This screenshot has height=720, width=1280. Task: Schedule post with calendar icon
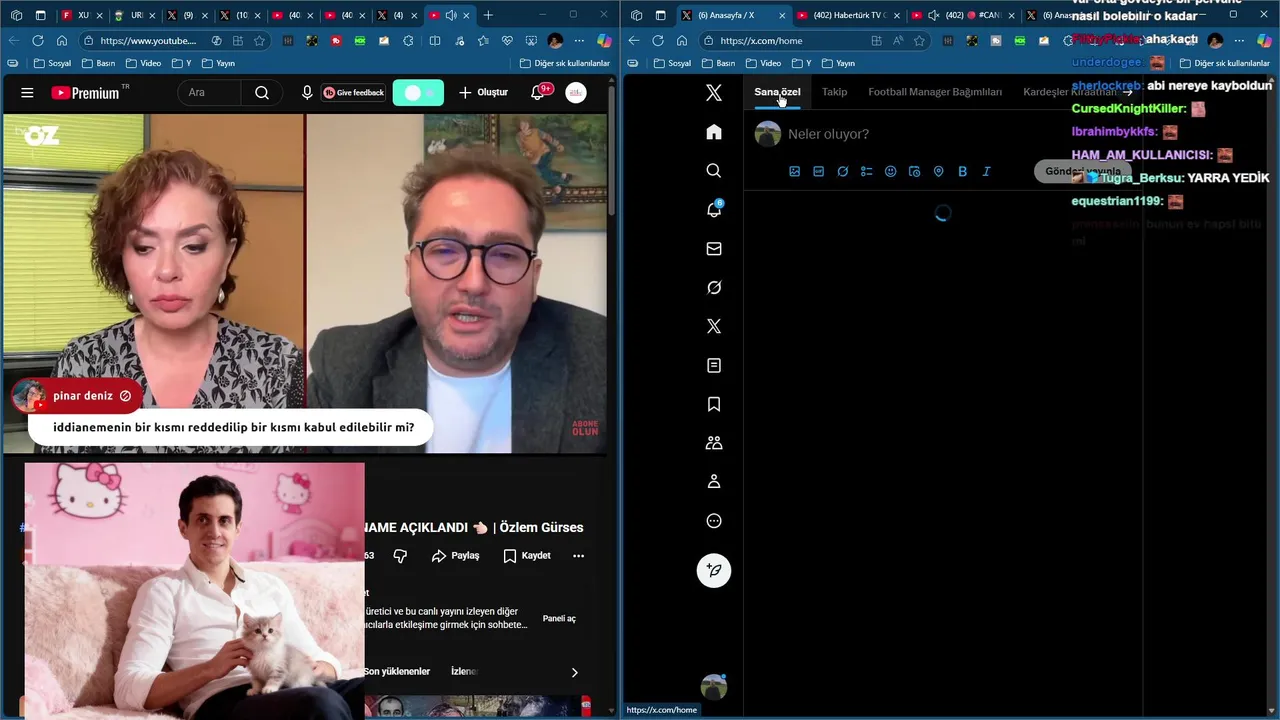click(915, 172)
